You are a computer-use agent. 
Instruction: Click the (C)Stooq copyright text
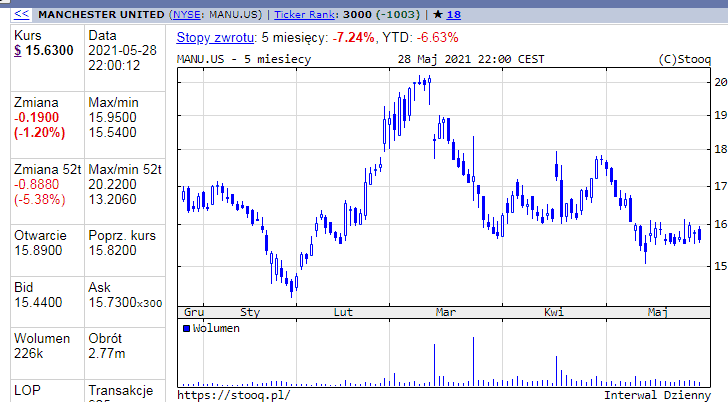point(684,59)
